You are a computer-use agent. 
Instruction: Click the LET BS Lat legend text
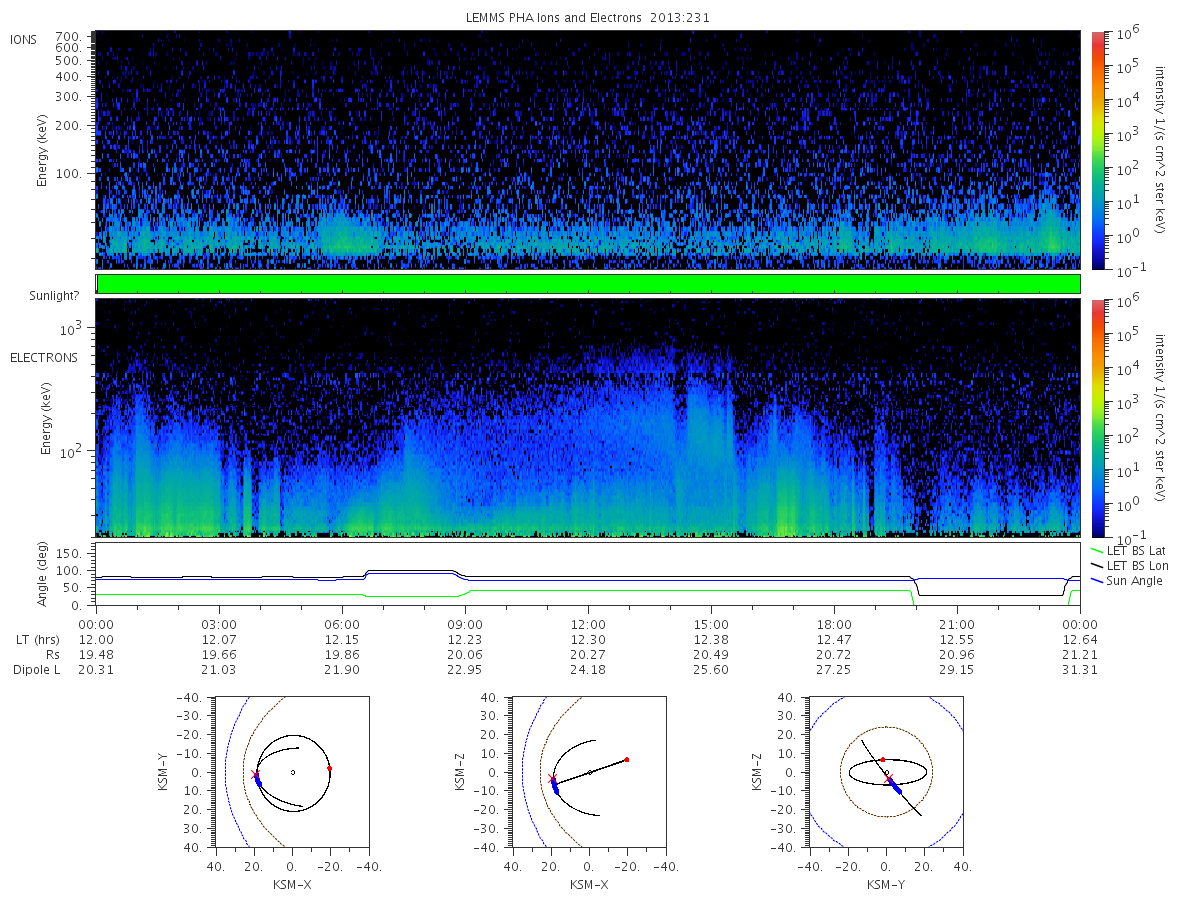tap(1135, 550)
